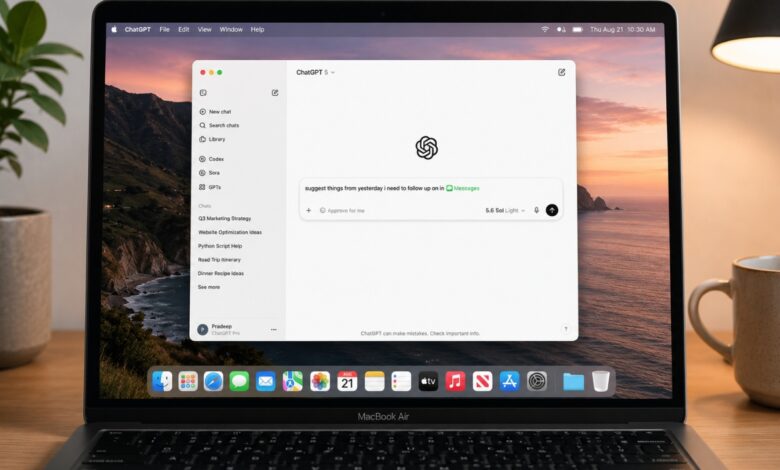Open Finder from the Dock
This screenshot has height=470, width=780.
[162, 381]
